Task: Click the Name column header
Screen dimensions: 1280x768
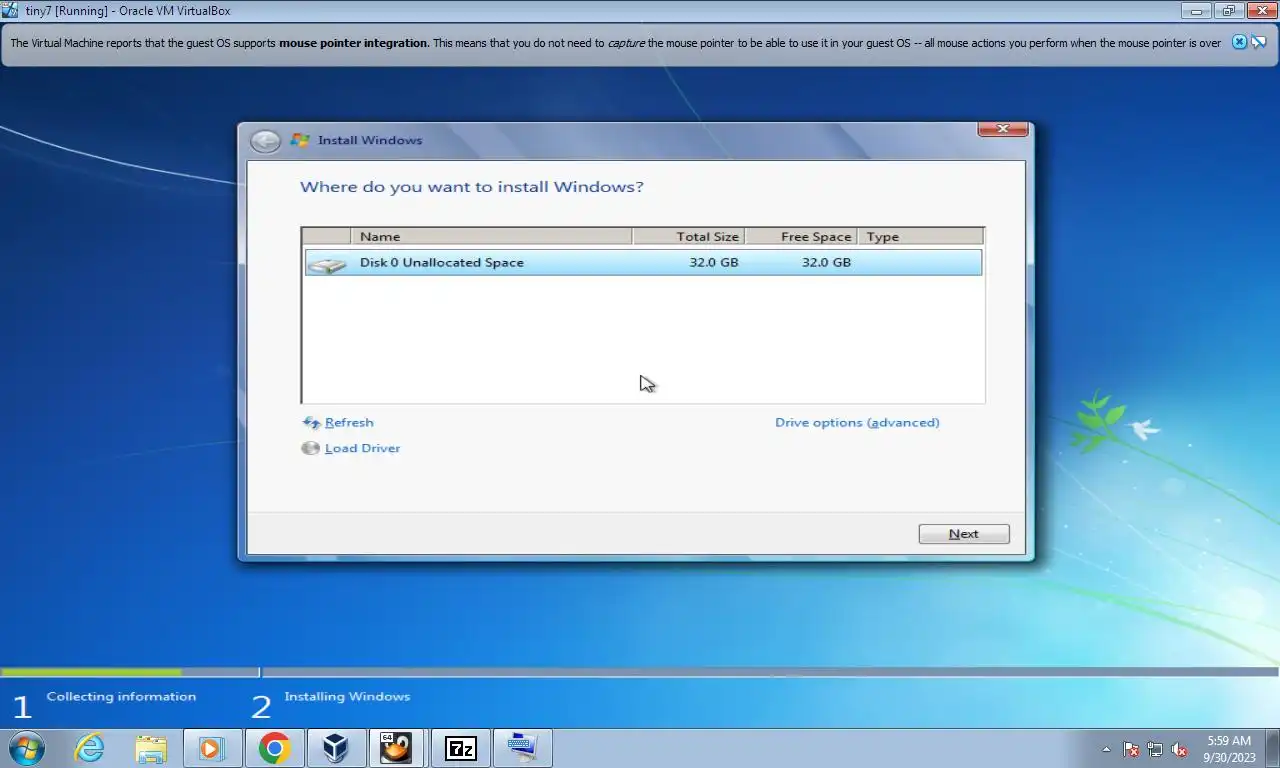Action: pos(491,237)
